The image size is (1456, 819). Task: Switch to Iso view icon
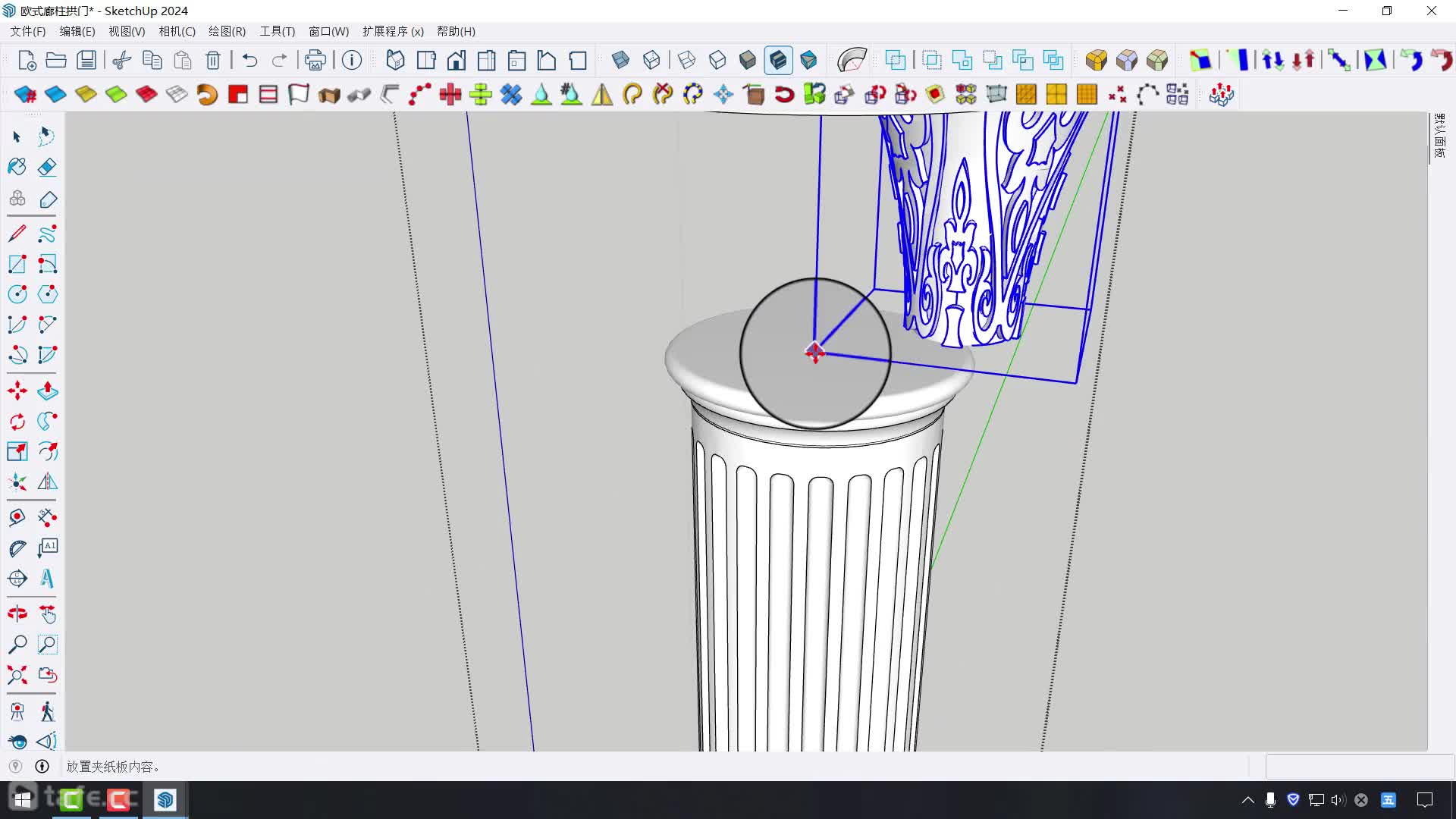point(395,60)
